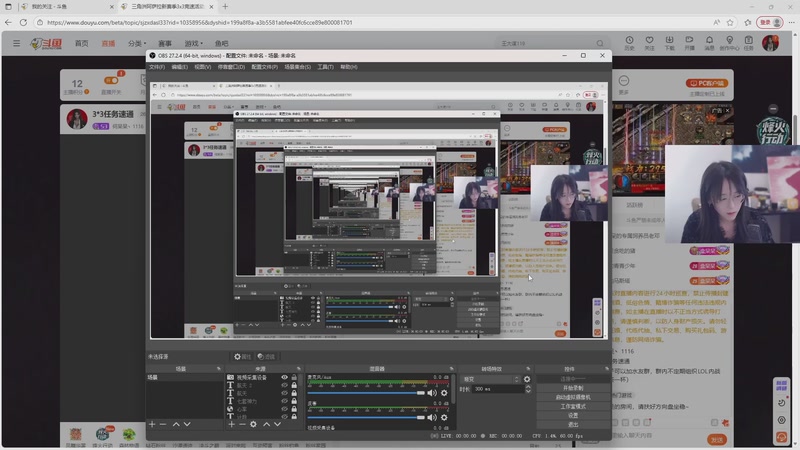This screenshot has width=800, height=450.
Task: Pop out the 混音器 dock panel
Action: pos(452,368)
